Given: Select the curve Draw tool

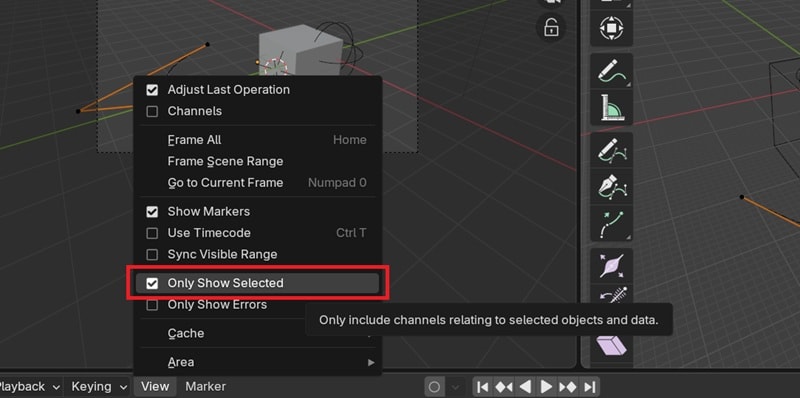Looking at the screenshot, I should 611,150.
